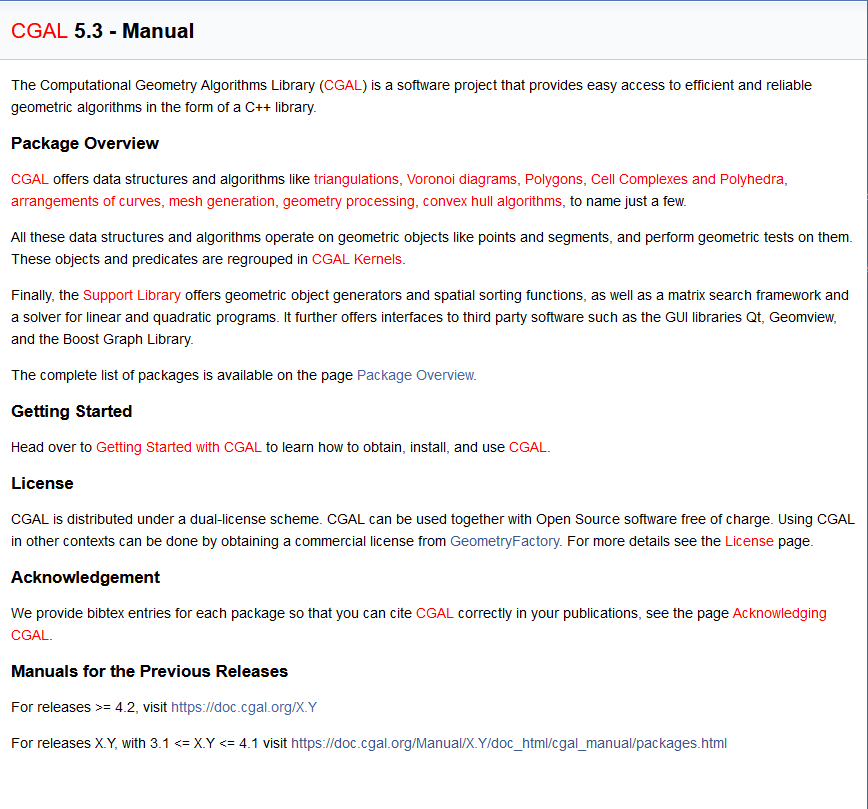Open the License page link

click(749, 542)
